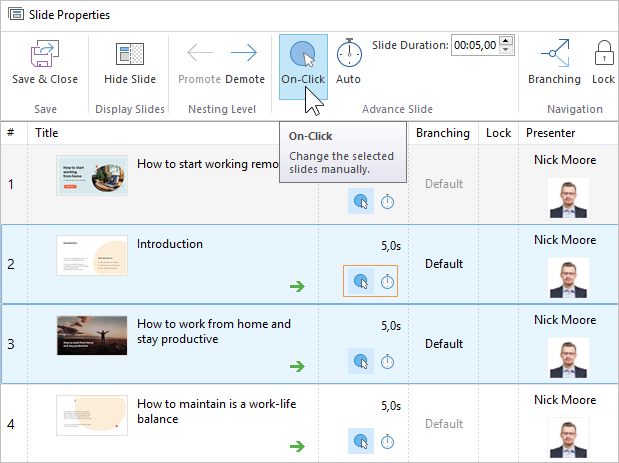Click row number 4
The image size is (619, 463).
(x=11, y=424)
